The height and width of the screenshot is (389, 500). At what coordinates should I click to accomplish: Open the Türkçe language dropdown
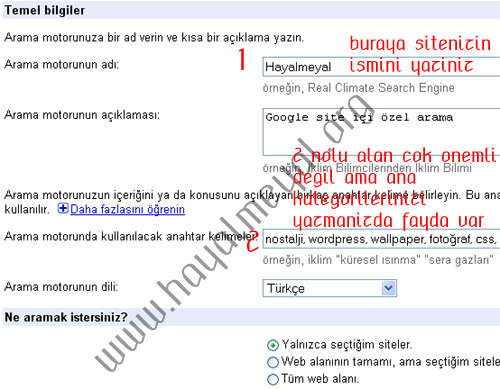tap(330, 288)
